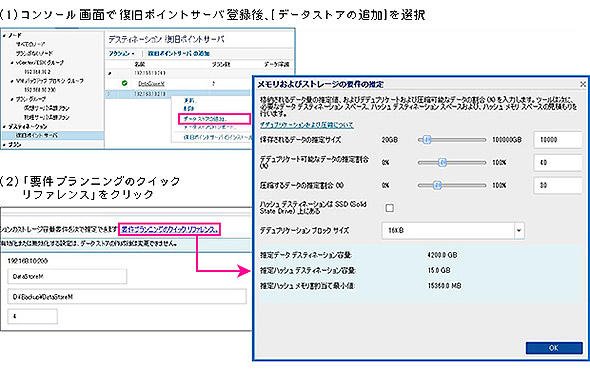
Task: Tick the hash destination is on SSD checkbox
Action: pos(389,208)
